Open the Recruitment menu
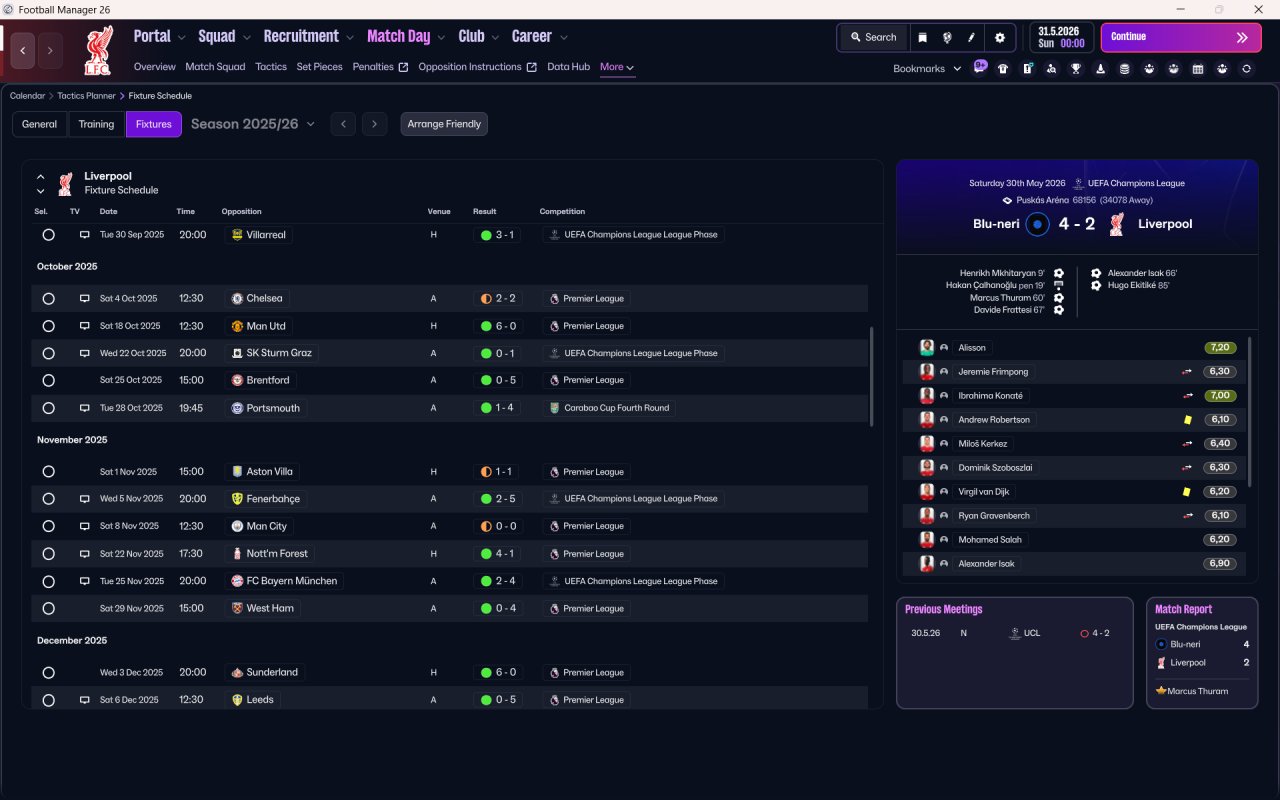This screenshot has height=800, width=1280. pos(308,36)
